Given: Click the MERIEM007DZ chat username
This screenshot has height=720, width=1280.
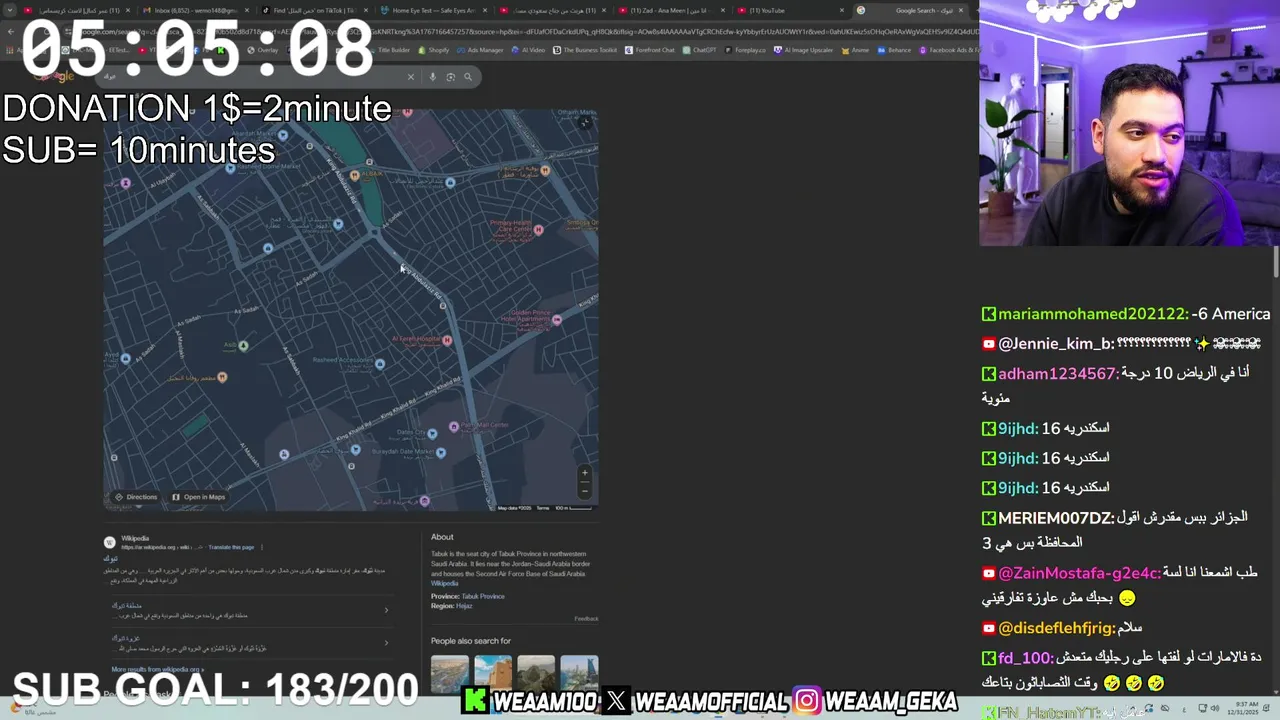Looking at the screenshot, I should click(1056, 518).
